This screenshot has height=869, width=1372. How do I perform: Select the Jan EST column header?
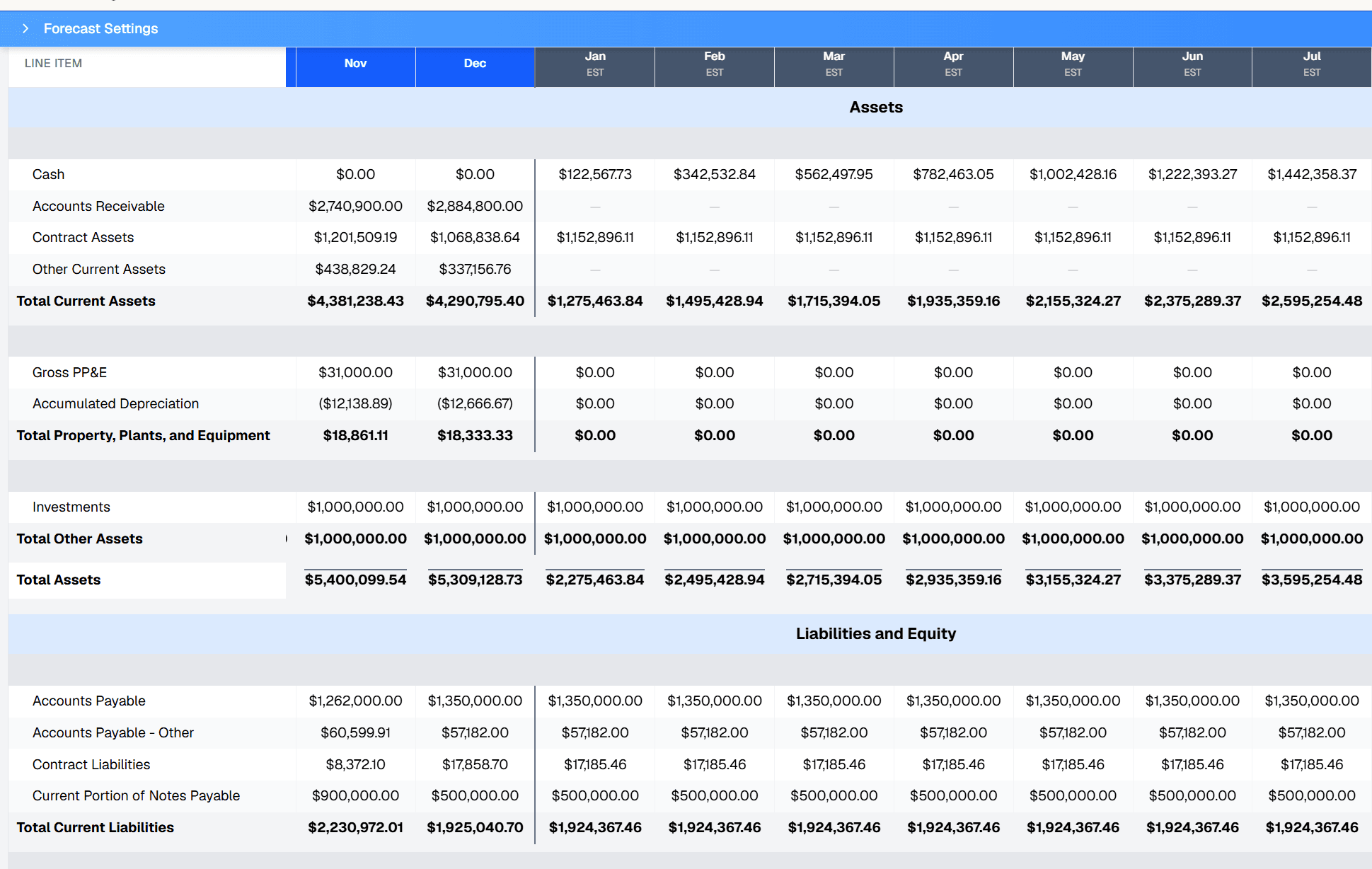(595, 67)
